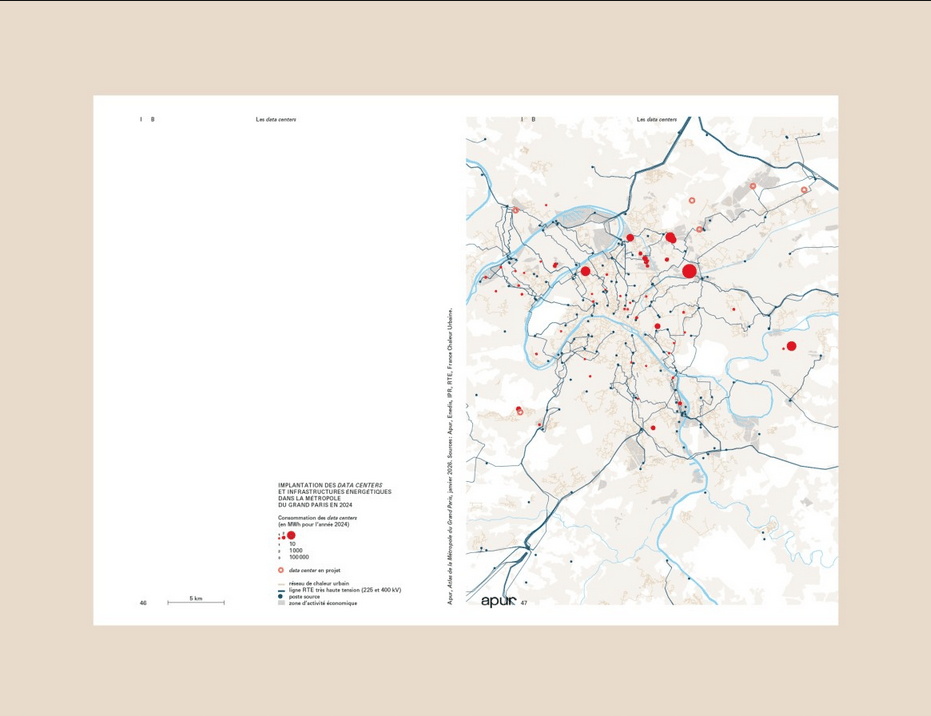
Task: Click the blue RTE line legend symbol
Action: [x=281, y=591]
